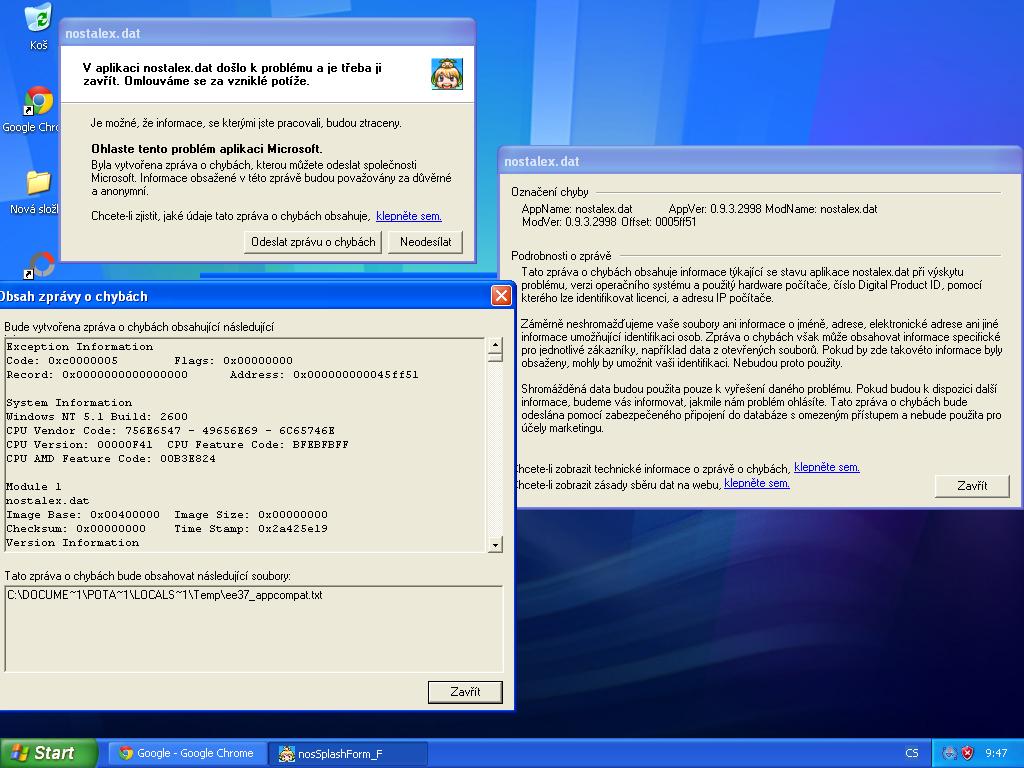Click the 'System Information' heading line
Screen dimensions: 1024x768
click(x=69, y=403)
